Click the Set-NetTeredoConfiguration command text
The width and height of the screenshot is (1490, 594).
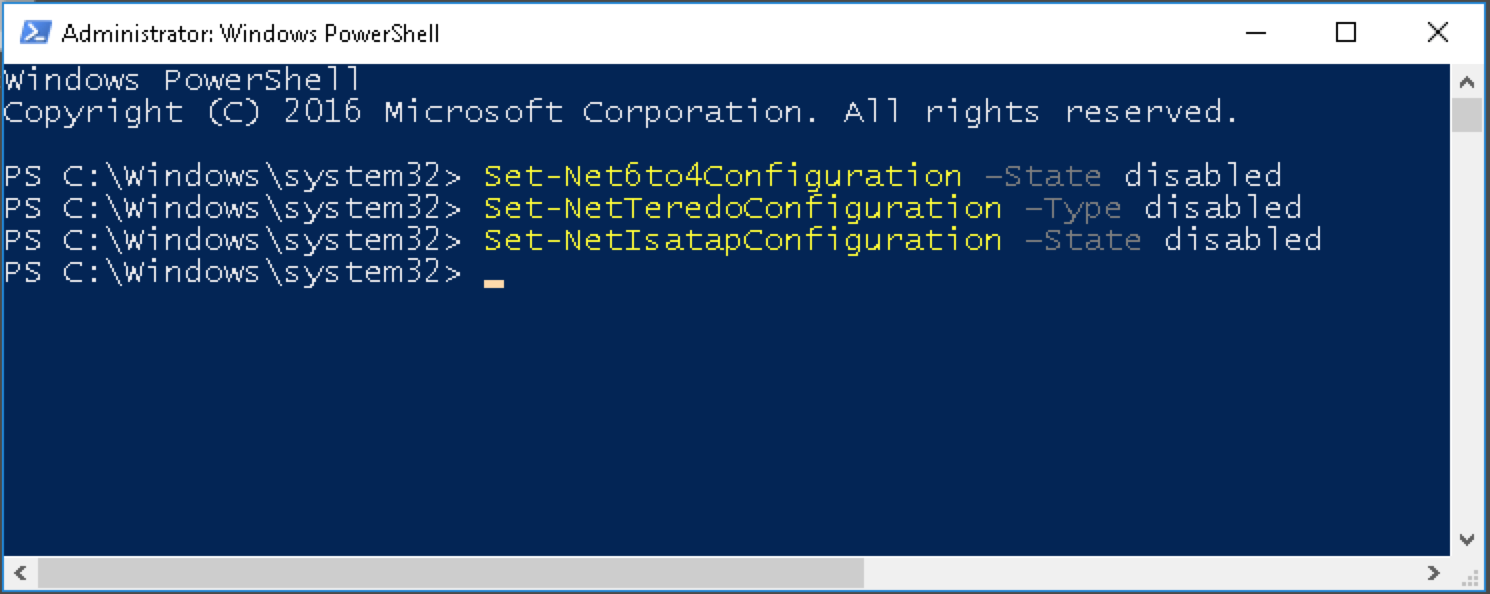click(742, 208)
